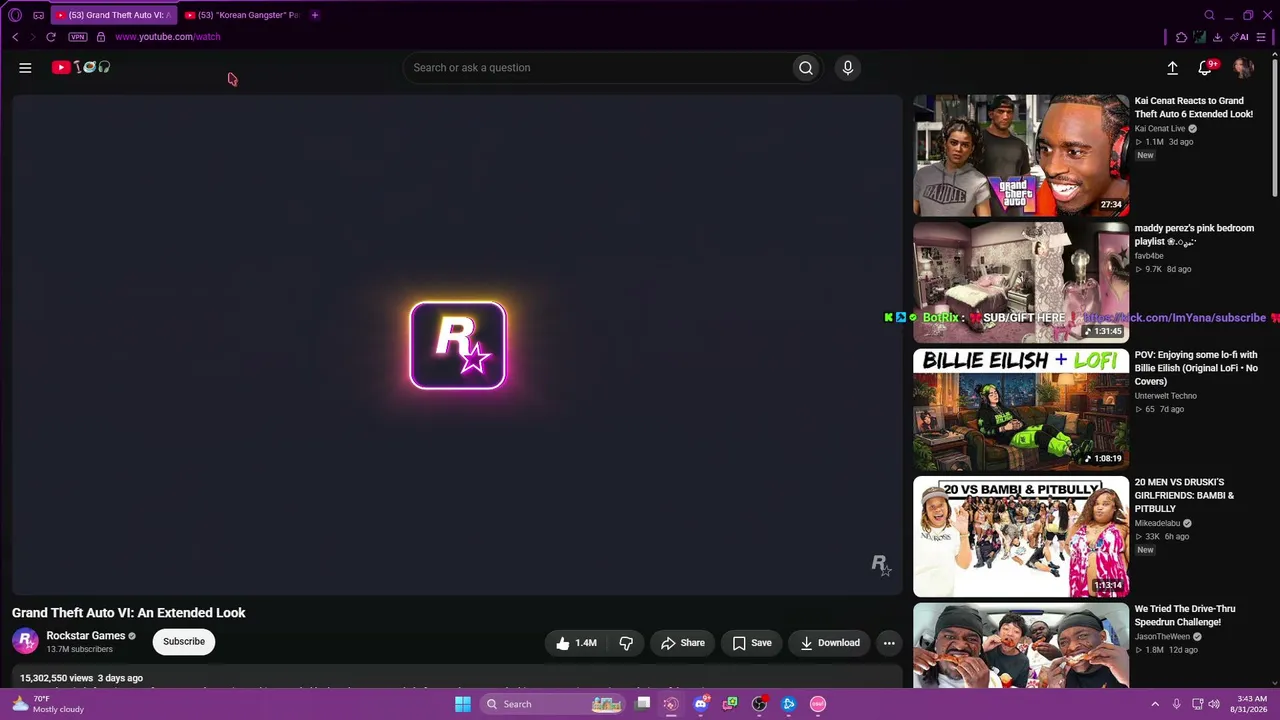This screenshot has width=1280, height=720.
Task: Show hidden system tray icons
Action: click(1155, 704)
